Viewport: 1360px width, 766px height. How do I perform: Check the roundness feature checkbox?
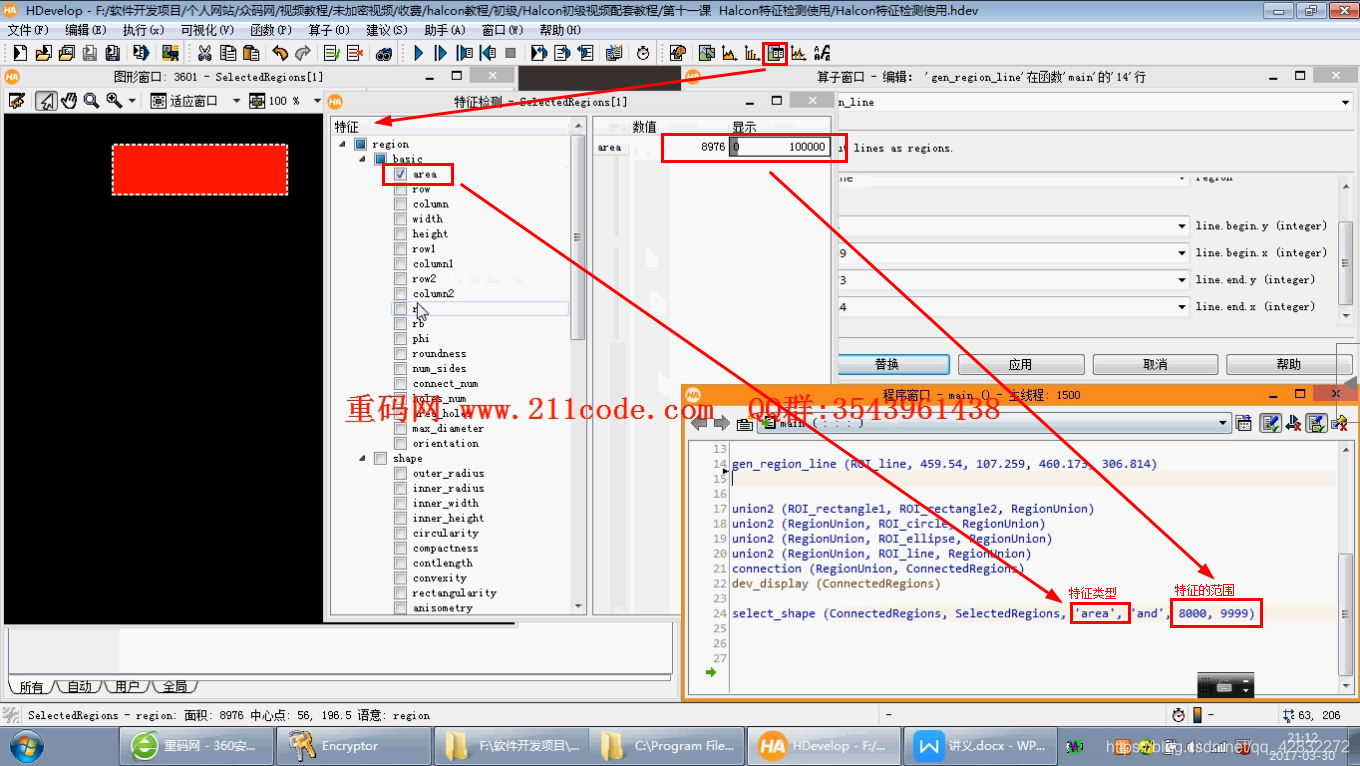[x=400, y=354]
